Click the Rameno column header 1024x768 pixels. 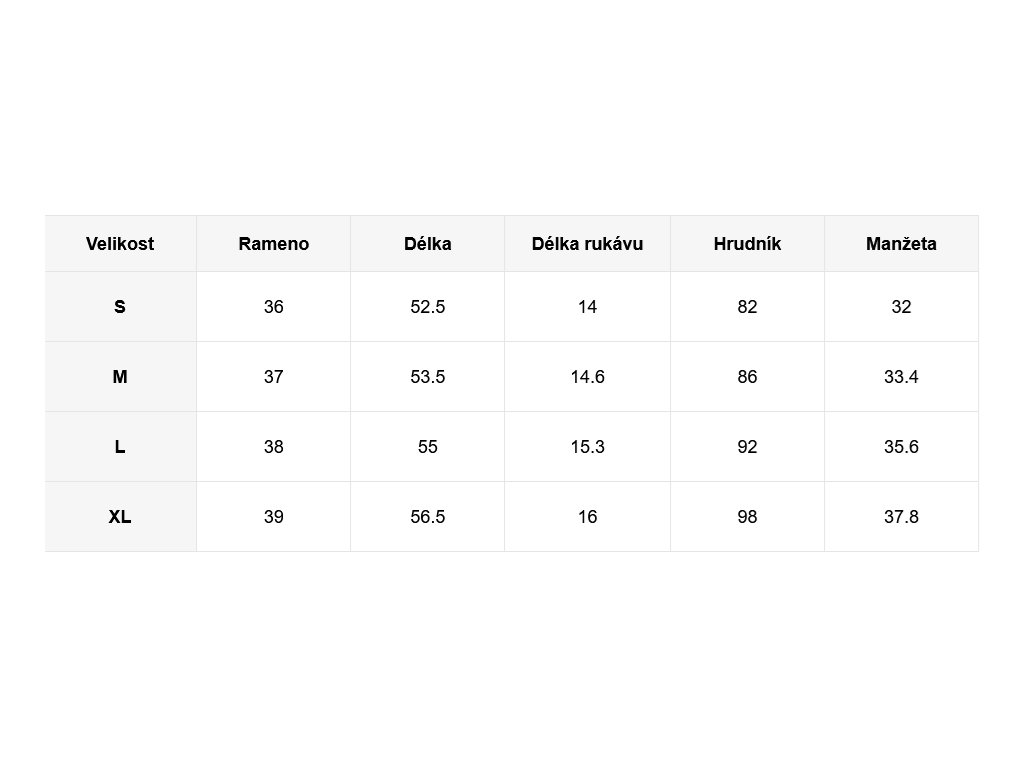click(x=273, y=243)
